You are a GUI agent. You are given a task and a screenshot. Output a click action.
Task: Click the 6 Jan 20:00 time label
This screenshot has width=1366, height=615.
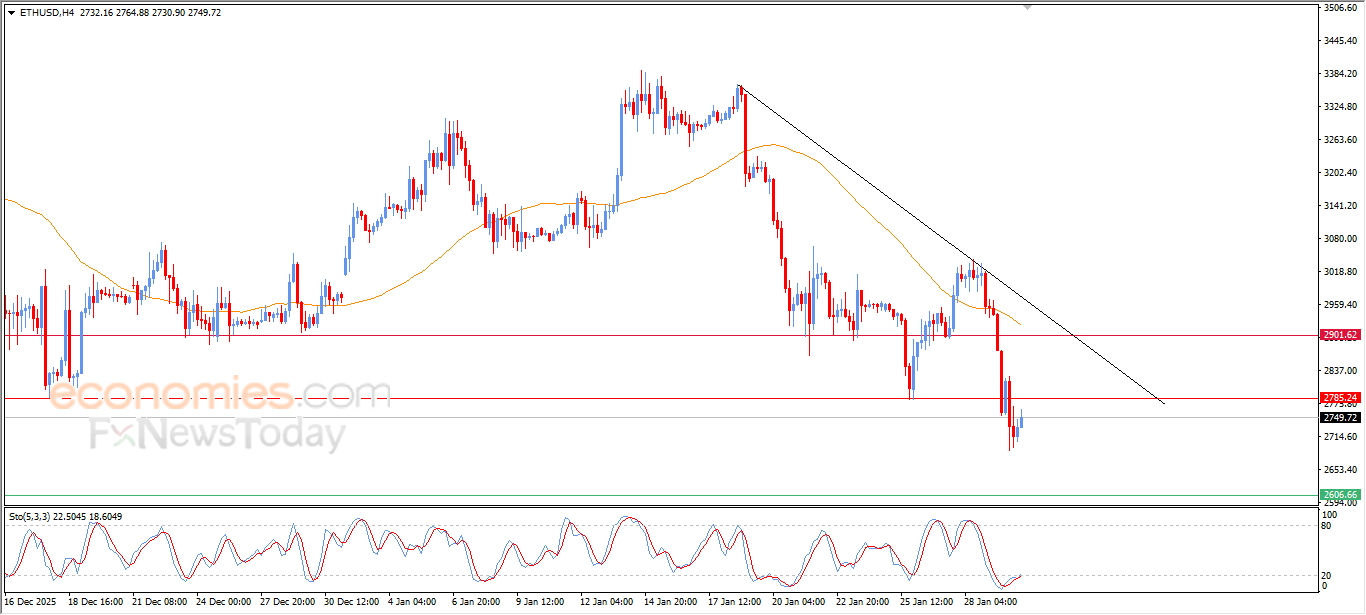[476, 602]
